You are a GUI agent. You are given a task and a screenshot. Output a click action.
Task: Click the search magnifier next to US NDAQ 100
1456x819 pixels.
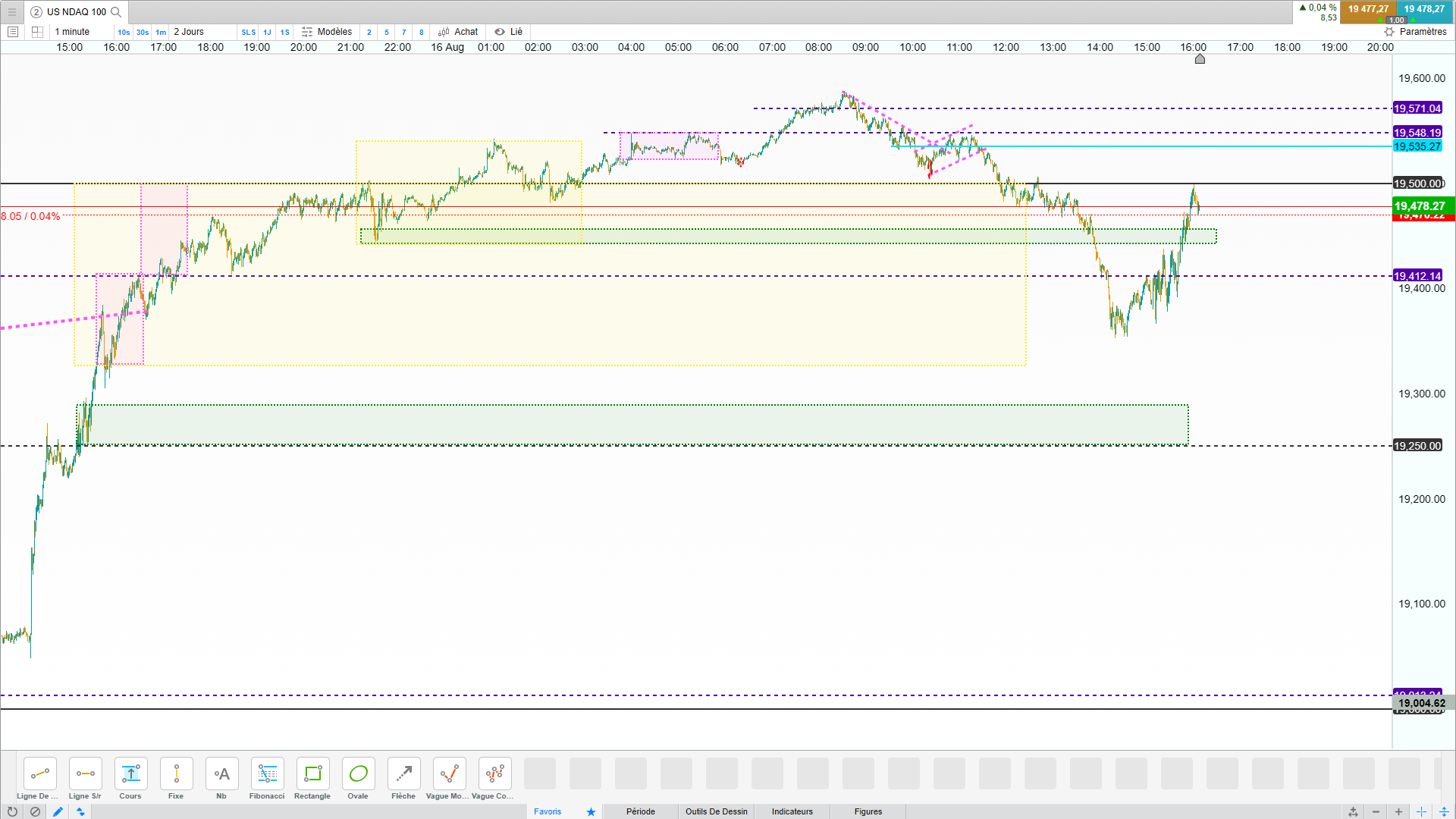(x=116, y=12)
